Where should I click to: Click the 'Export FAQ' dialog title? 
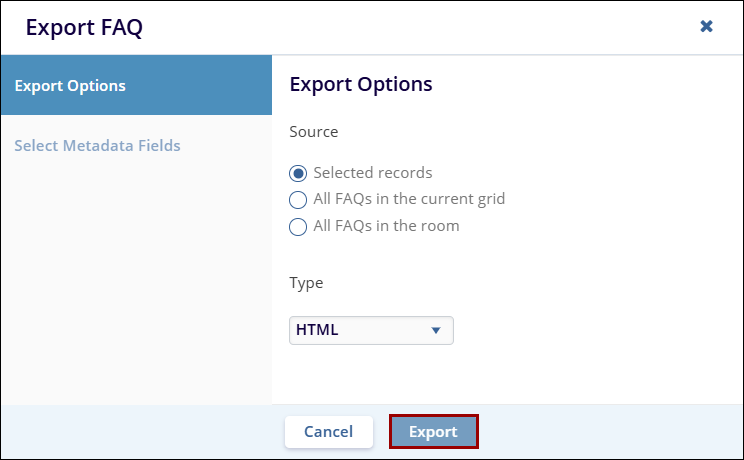tap(84, 27)
